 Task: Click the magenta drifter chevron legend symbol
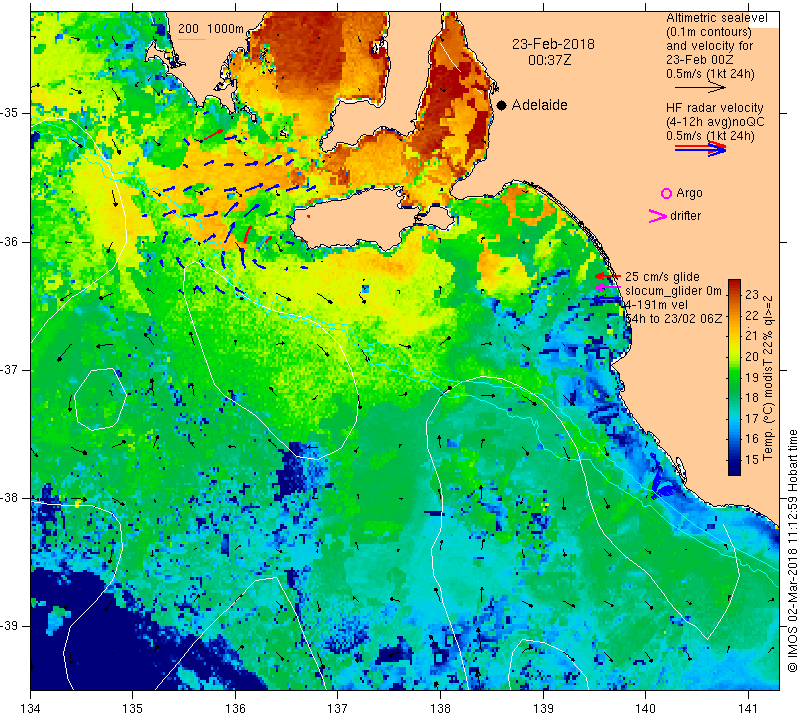coord(657,216)
